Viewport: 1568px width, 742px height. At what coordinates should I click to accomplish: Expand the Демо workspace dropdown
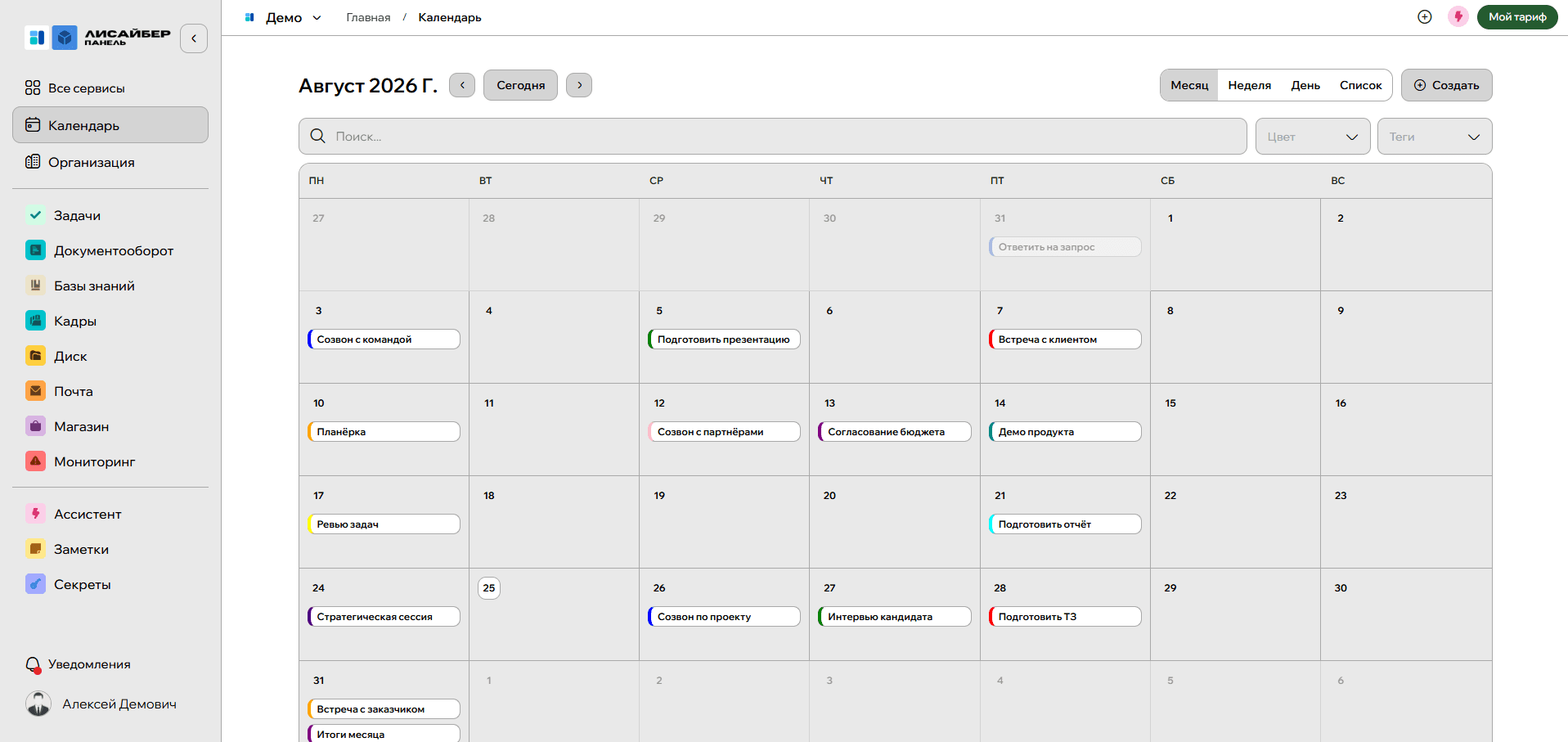(x=284, y=17)
